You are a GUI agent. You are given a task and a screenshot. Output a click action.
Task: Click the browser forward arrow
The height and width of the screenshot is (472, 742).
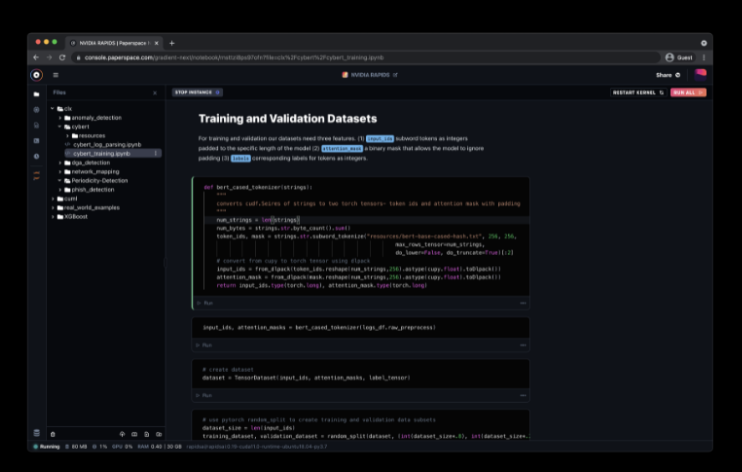(x=49, y=57)
